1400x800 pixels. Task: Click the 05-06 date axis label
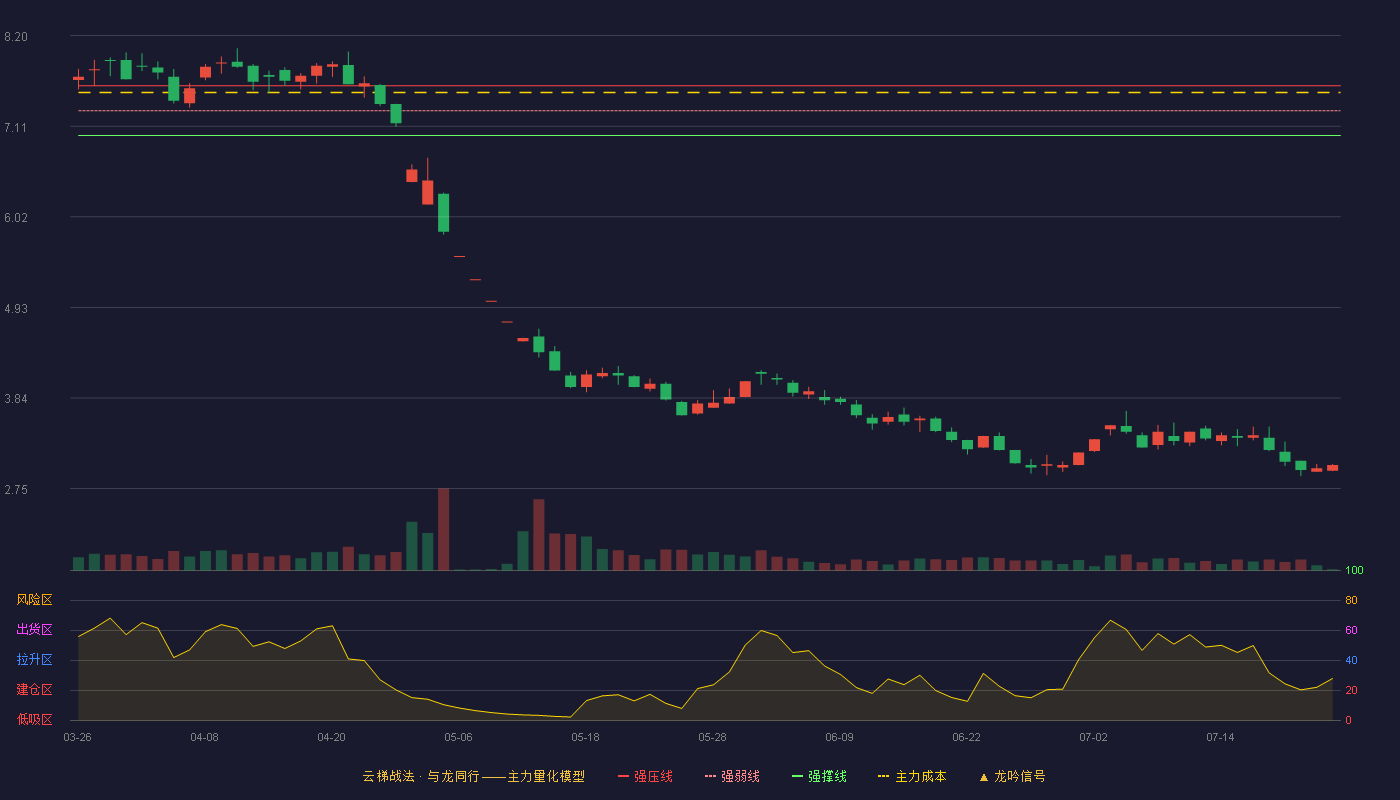[458, 737]
